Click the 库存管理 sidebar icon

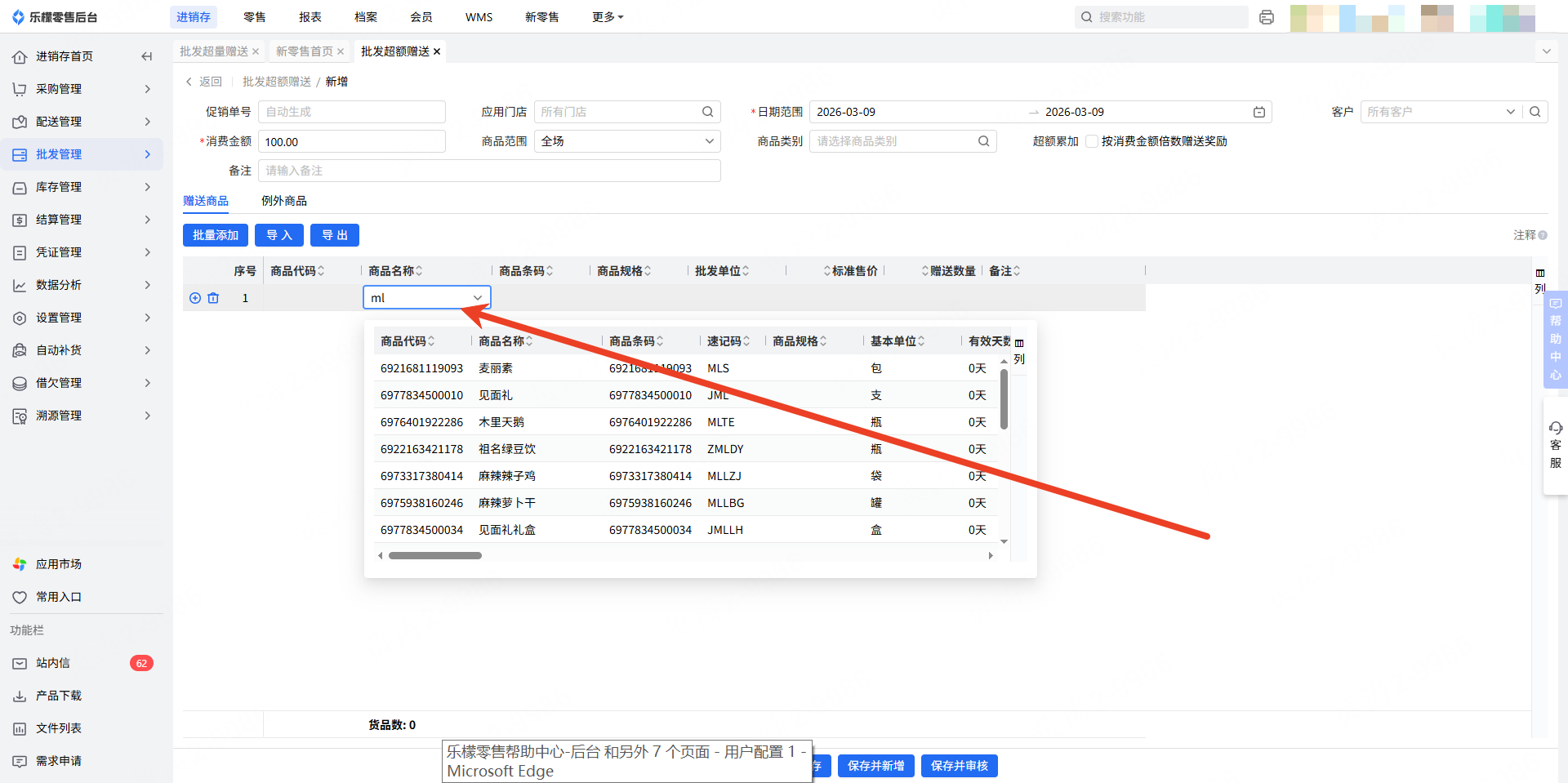click(x=20, y=187)
